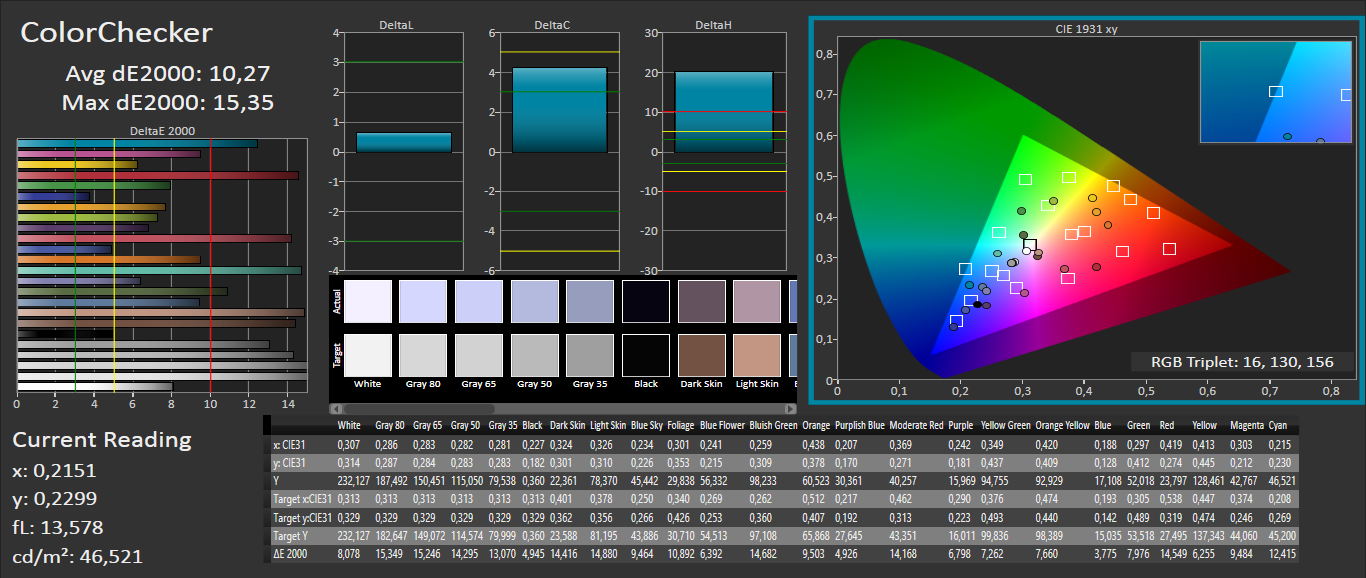The height and width of the screenshot is (578, 1366).
Task: Click the Target Gray 80 swatch
Action: [423, 355]
